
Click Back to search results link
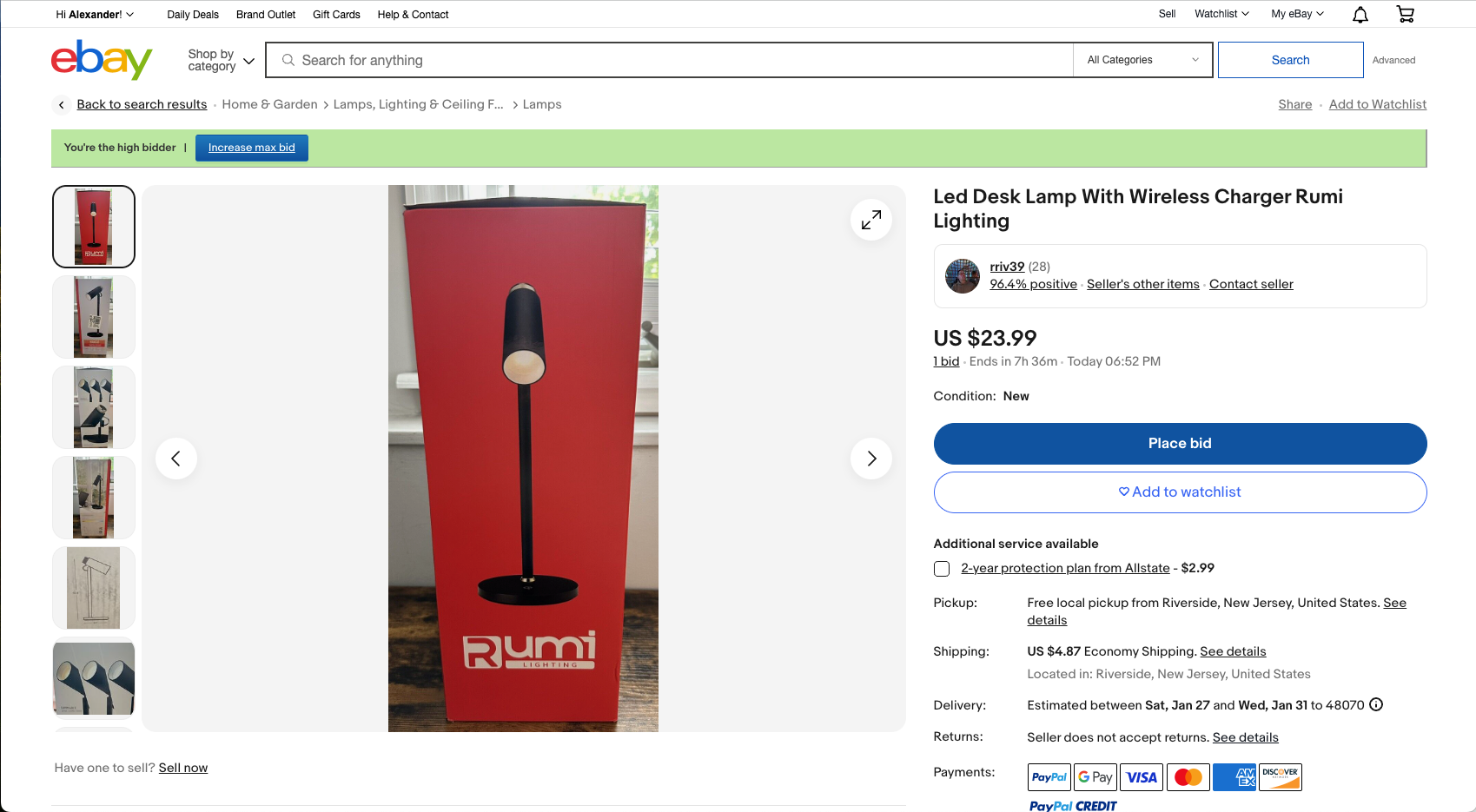click(142, 104)
